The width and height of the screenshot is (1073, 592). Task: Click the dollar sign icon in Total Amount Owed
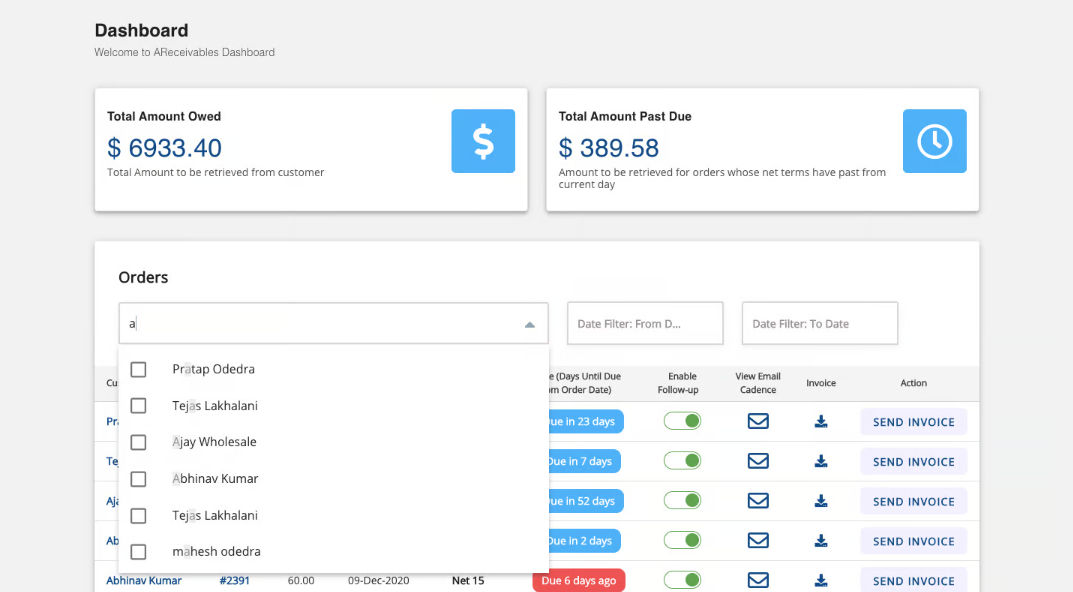pos(483,141)
